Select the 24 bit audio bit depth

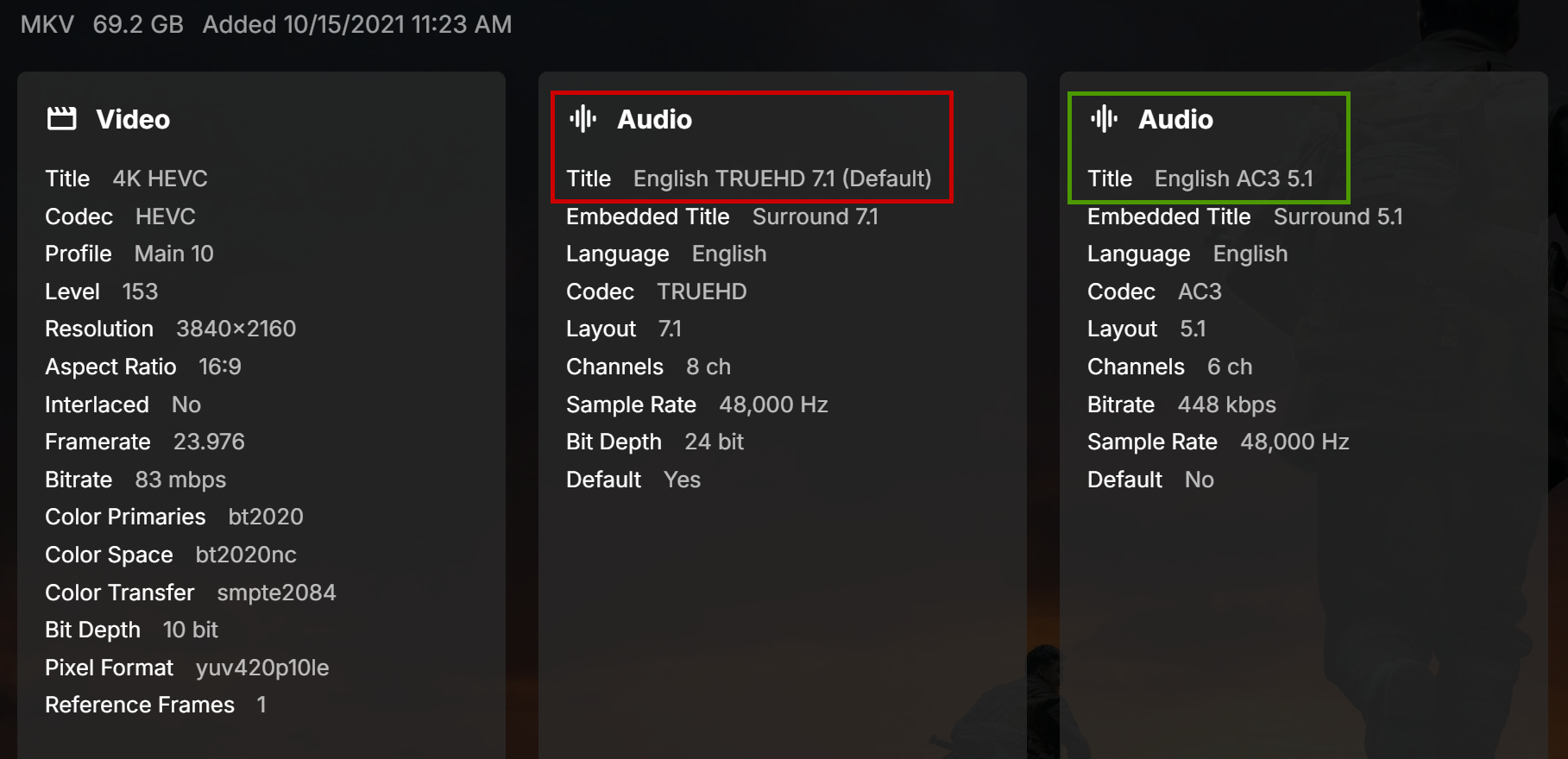714,442
